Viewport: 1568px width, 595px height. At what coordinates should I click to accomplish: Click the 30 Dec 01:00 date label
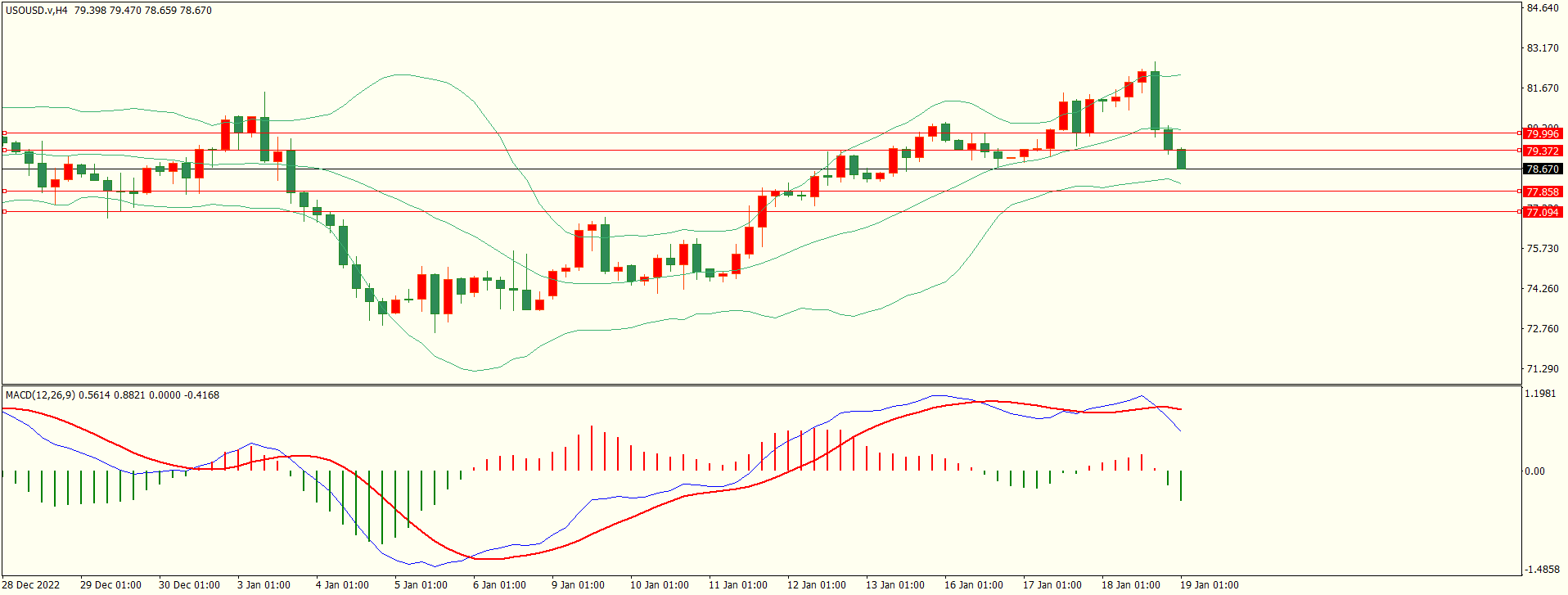pos(189,585)
